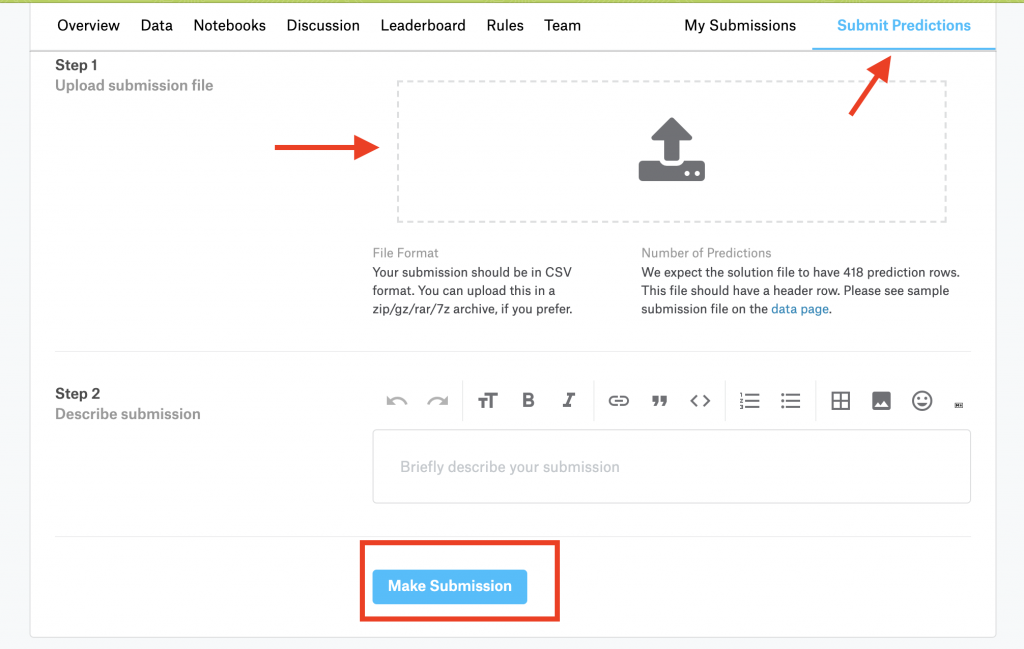
Task: Start a numbered list
Action: (750, 401)
